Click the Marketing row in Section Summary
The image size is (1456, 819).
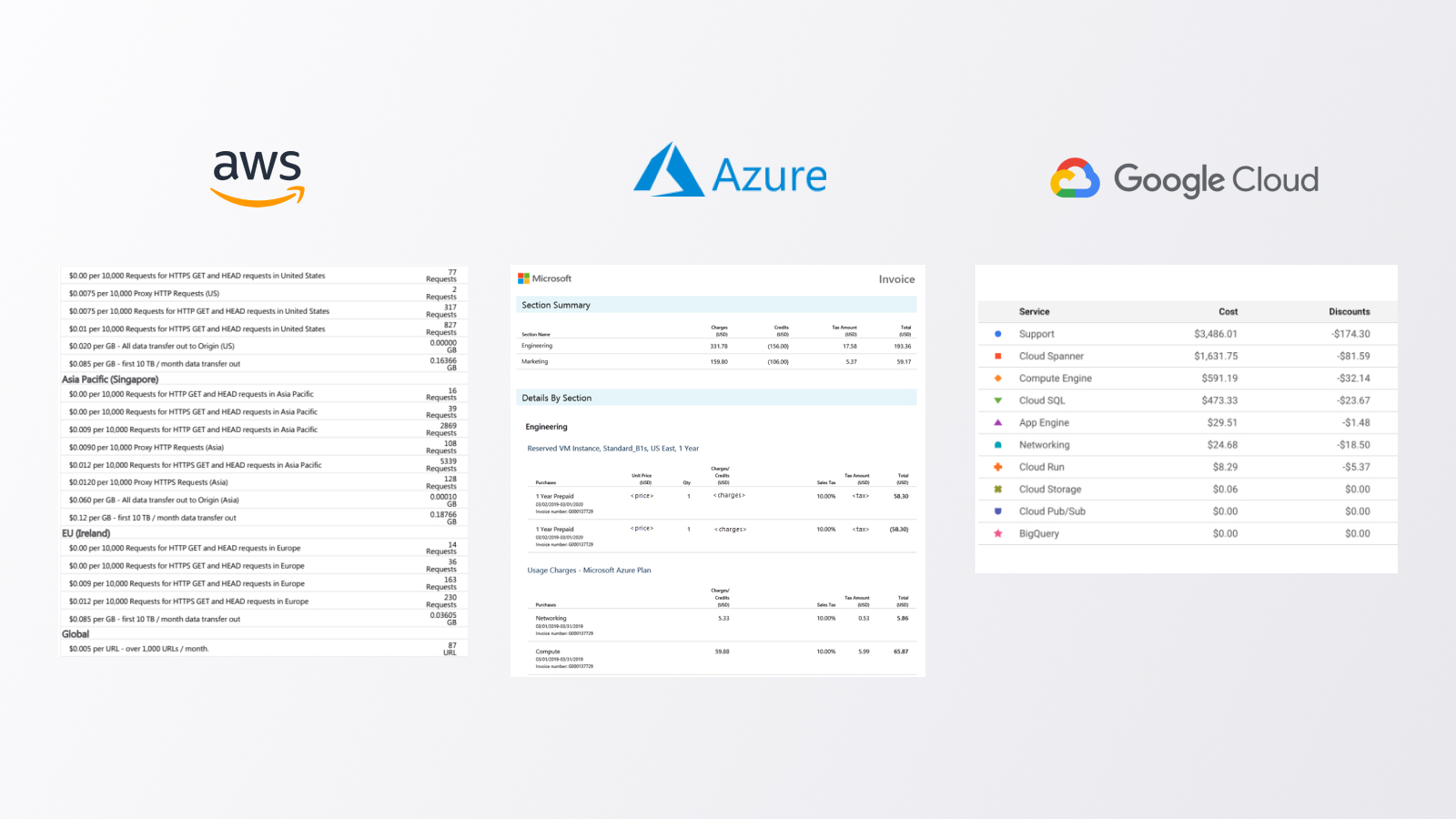pyautogui.click(x=716, y=361)
